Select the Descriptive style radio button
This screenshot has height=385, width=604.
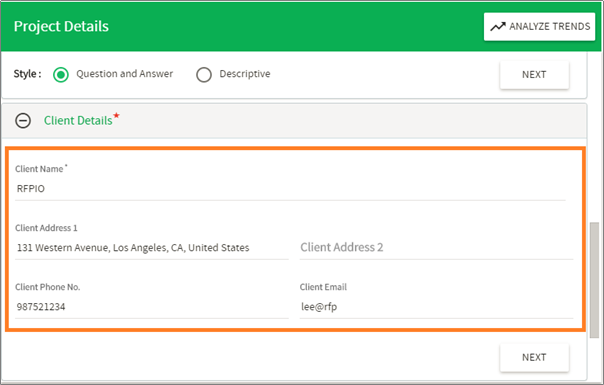click(x=204, y=74)
